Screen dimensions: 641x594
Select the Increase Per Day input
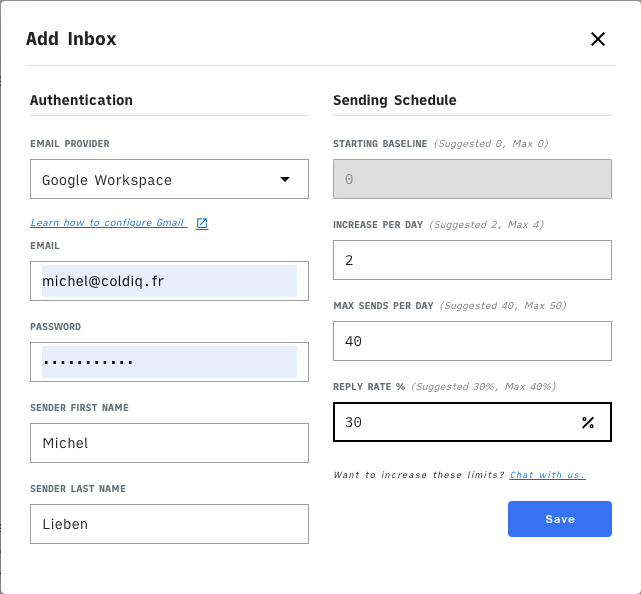471,260
